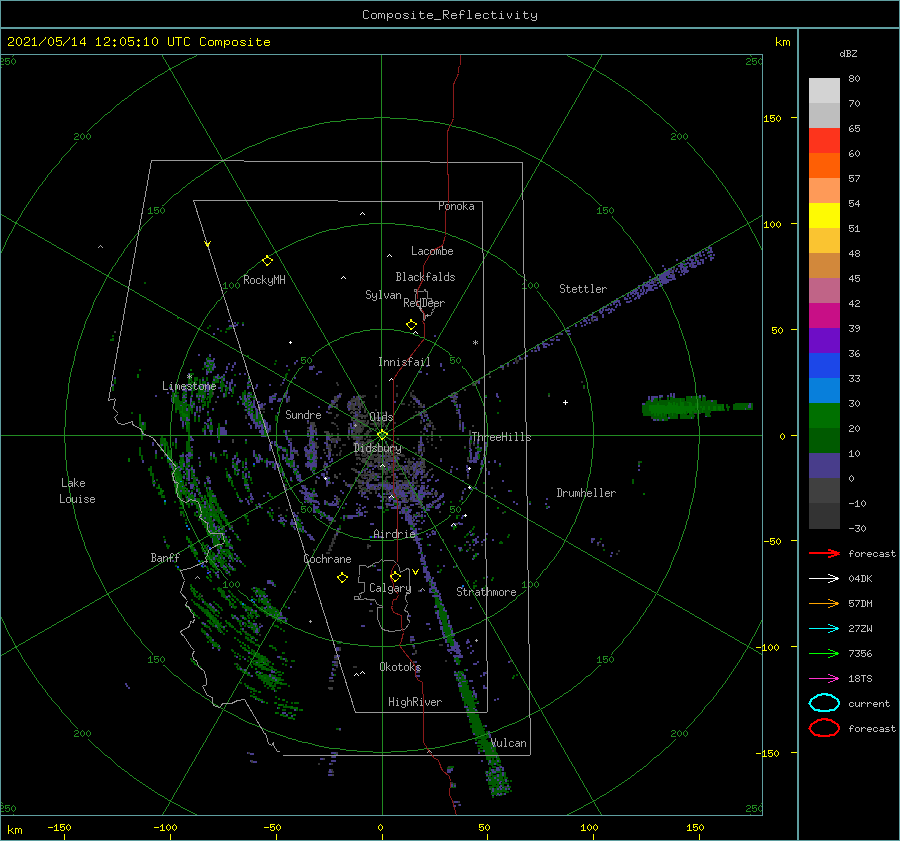Click the Limestone label

click(x=189, y=386)
